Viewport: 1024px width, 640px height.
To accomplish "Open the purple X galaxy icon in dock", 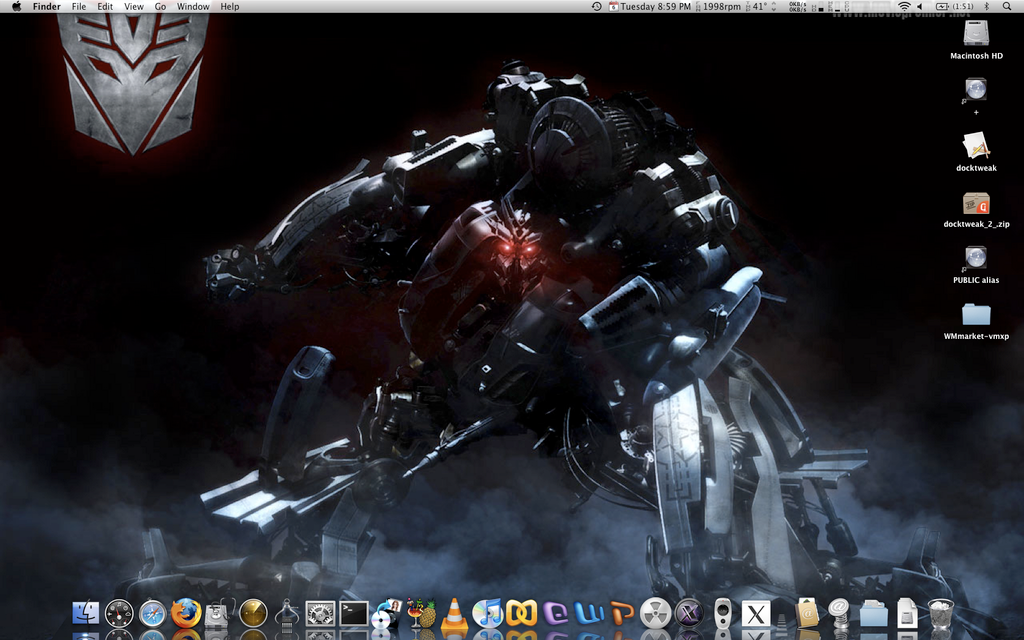I will 689,614.
